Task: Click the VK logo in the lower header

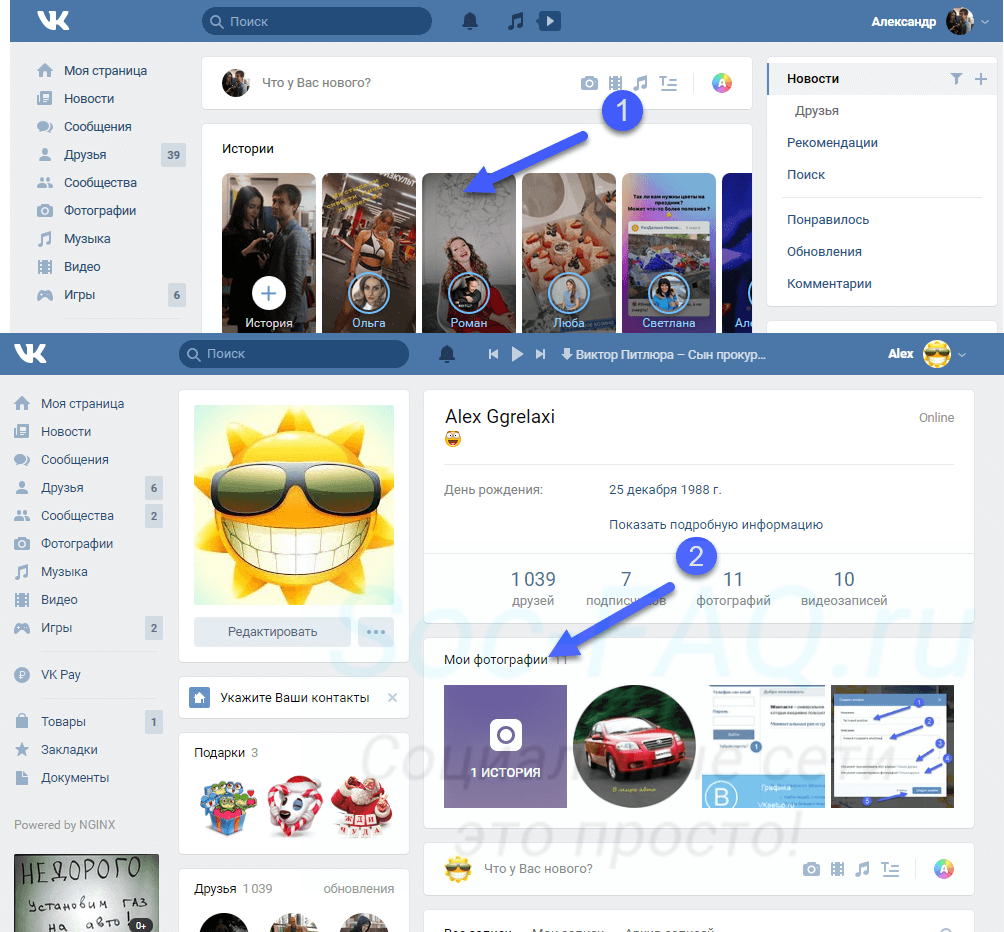Action: (x=31, y=353)
